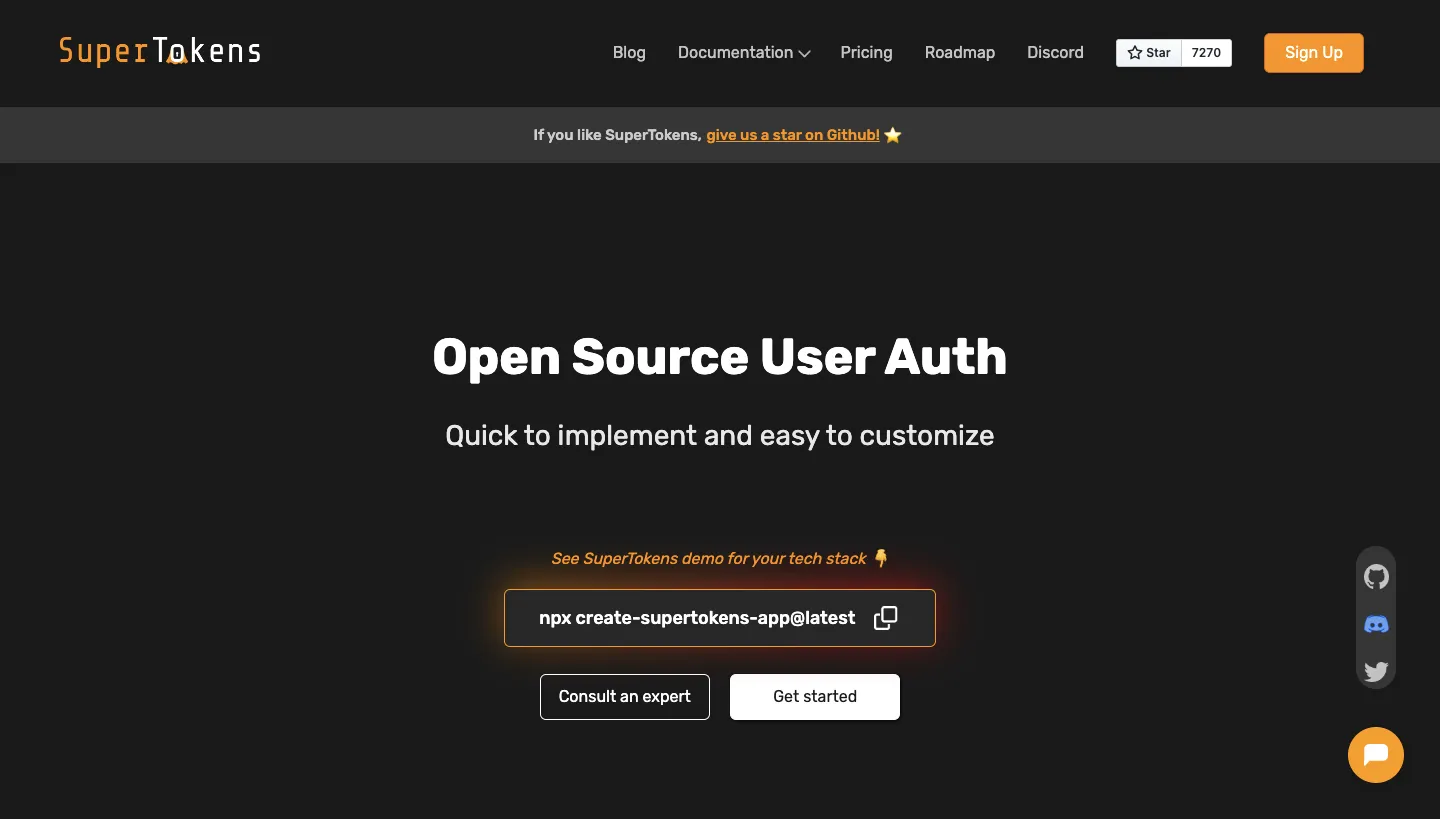Open Discord from the floating side panel
1440x819 pixels.
(x=1376, y=624)
